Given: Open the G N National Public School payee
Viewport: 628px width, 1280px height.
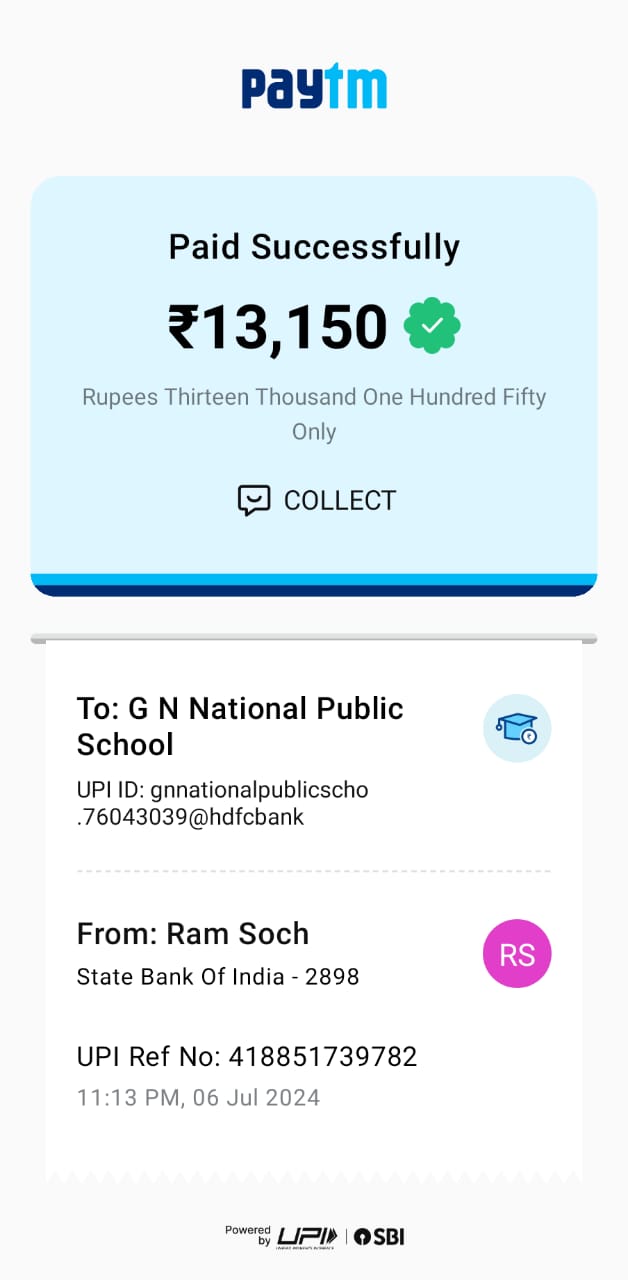Looking at the screenshot, I should [240, 726].
